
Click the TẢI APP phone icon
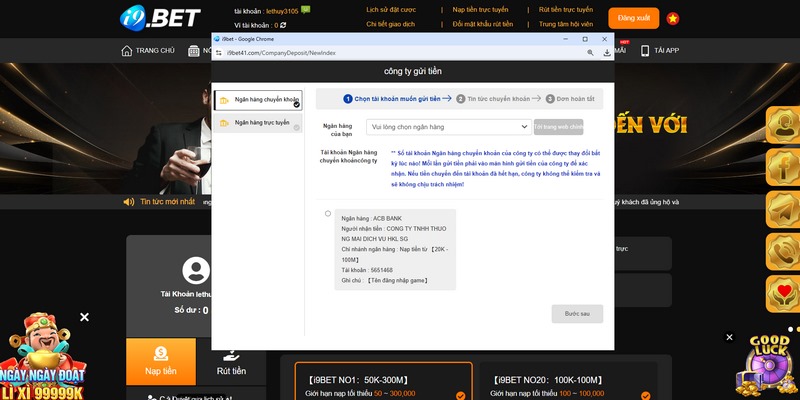pos(645,51)
